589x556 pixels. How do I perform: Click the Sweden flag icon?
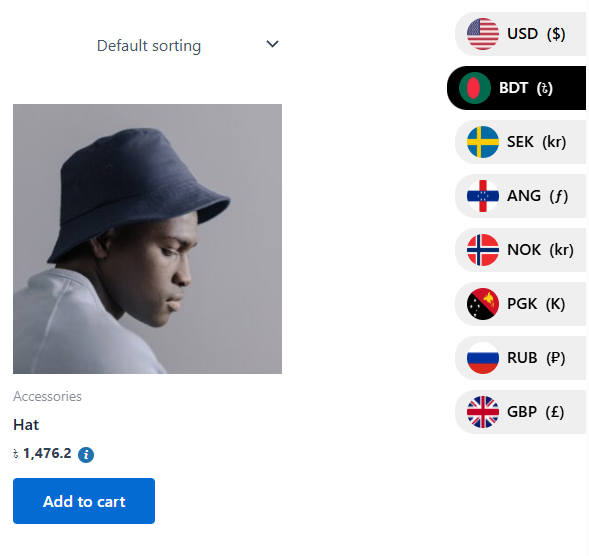tap(483, 142)
